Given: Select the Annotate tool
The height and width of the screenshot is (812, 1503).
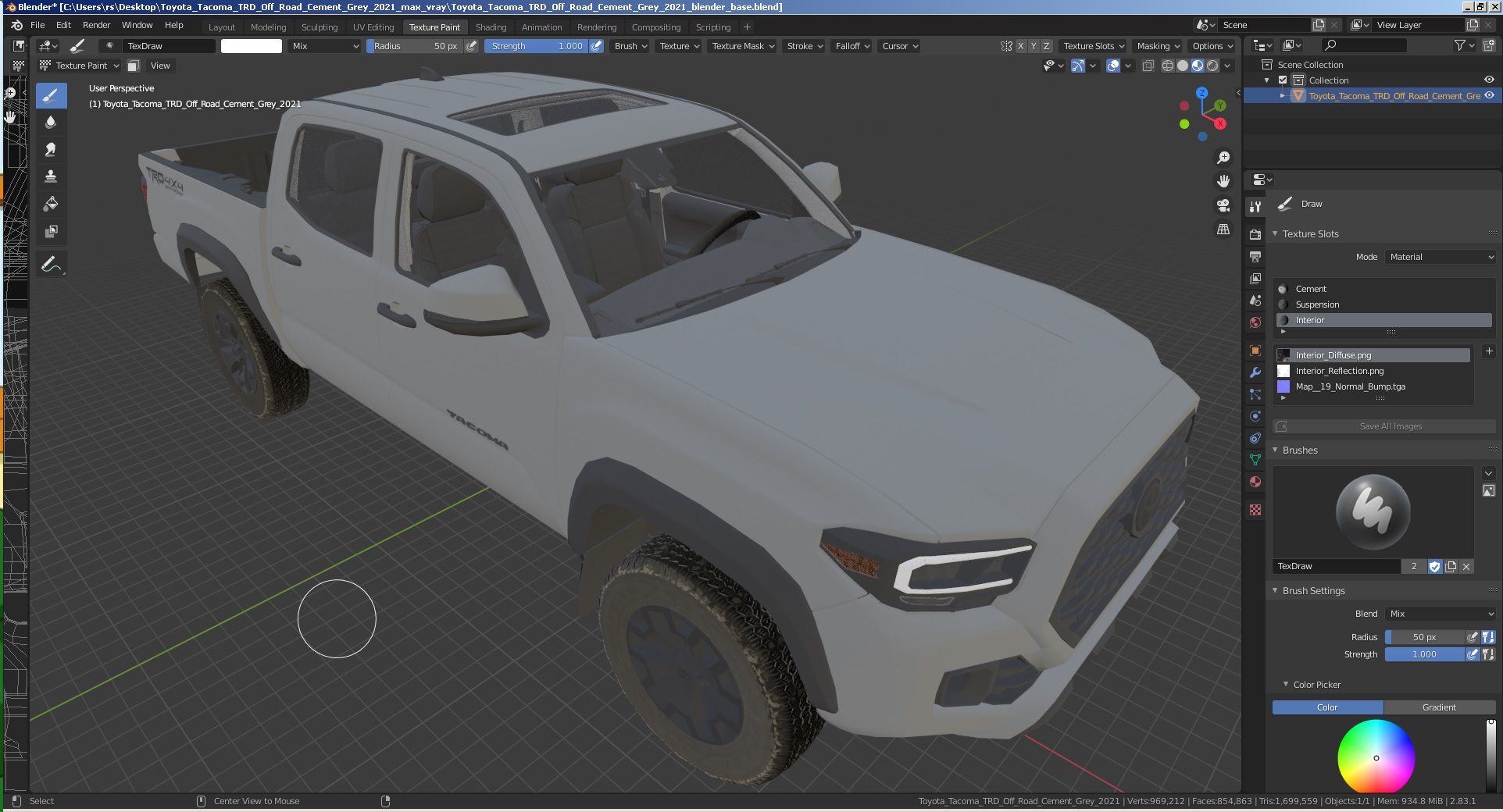Looking at the screenshot, I should point(51,265).
